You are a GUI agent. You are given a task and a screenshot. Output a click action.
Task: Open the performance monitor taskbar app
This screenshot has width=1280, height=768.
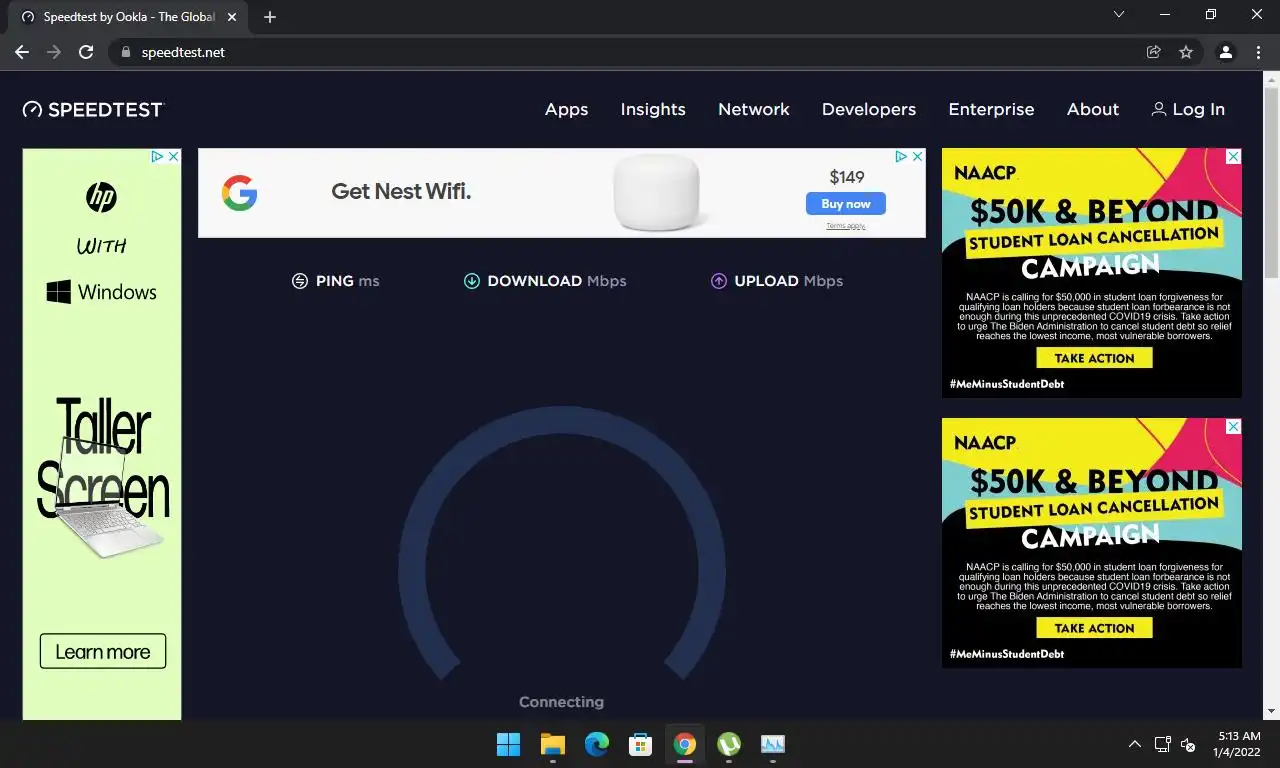(773, 744)
